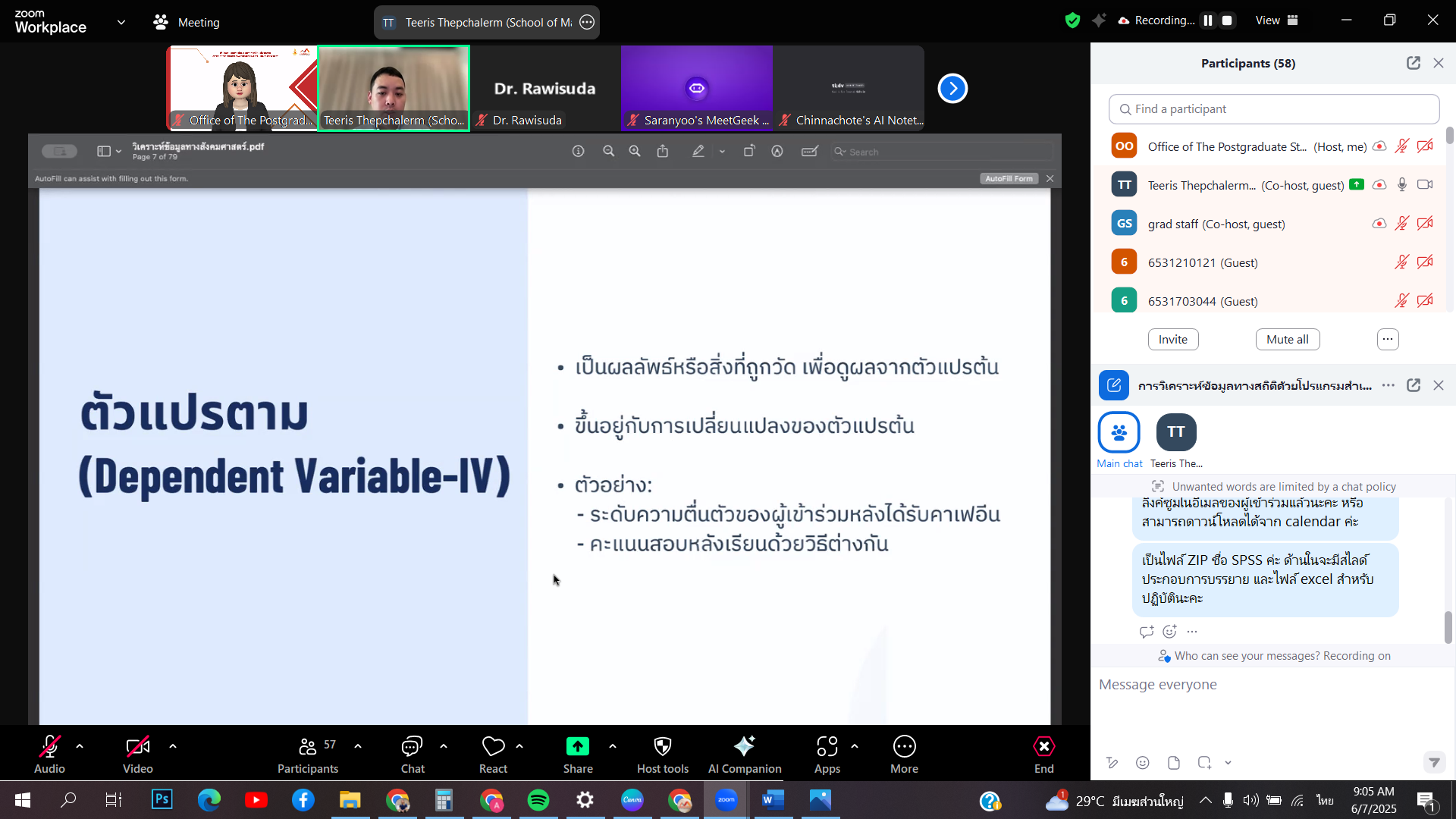The image size is (1456, 819).
Task: Expand the chevron next to Participants
Action: [358, 746]
